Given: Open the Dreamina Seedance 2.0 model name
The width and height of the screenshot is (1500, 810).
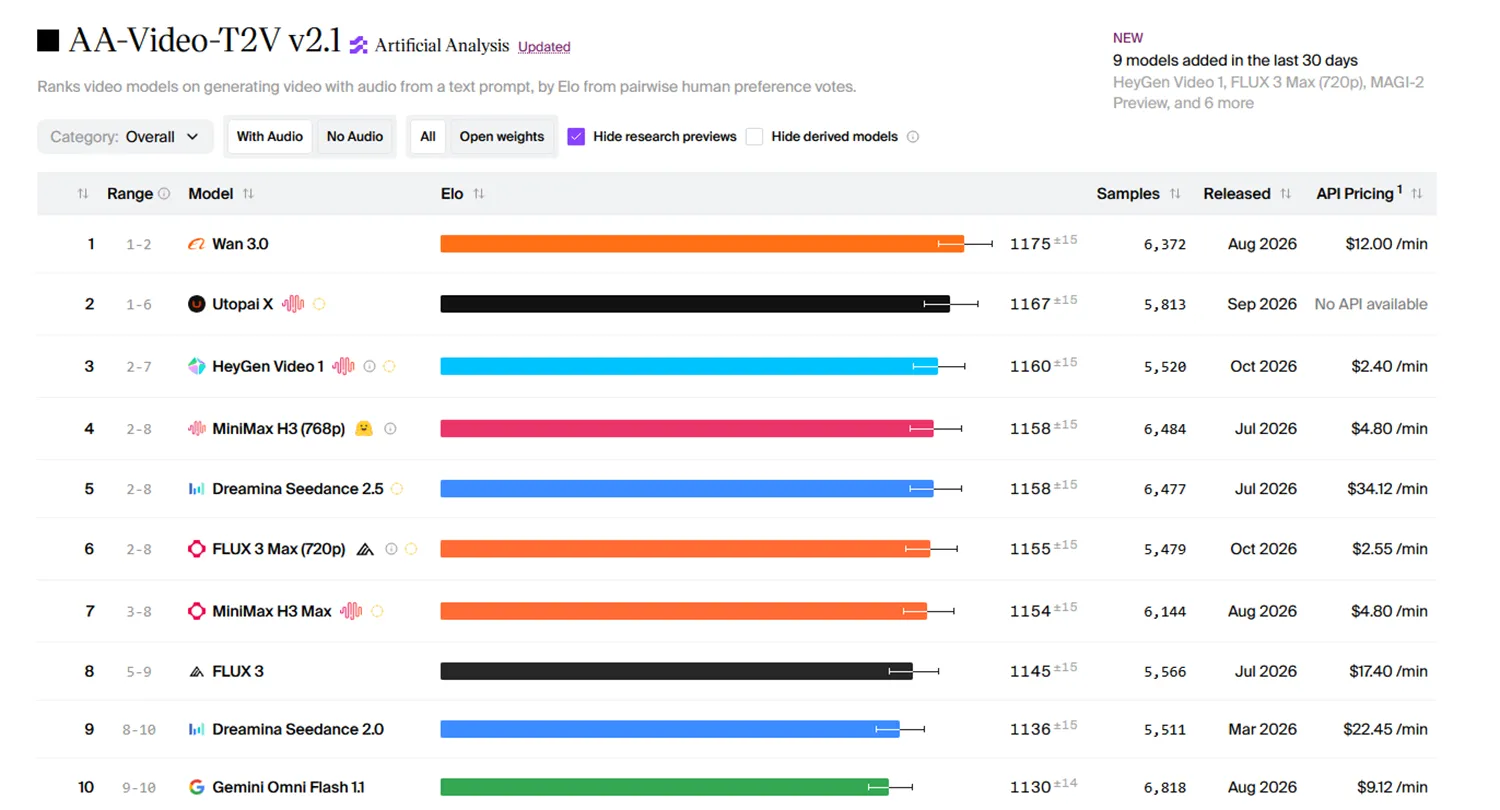Looking at the screenshot, I should pyautogui.click(x=298, y=729).
